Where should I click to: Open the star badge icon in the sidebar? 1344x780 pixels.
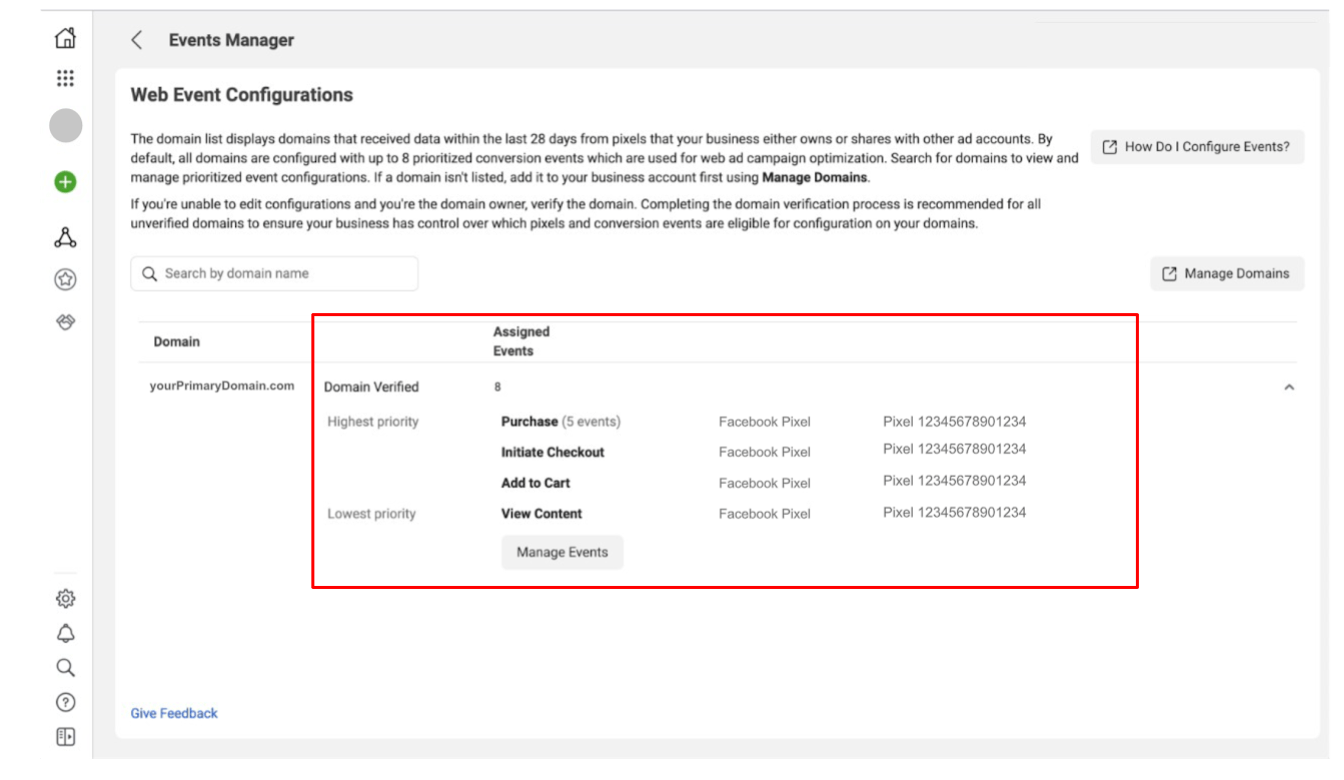tap(65, 280)
